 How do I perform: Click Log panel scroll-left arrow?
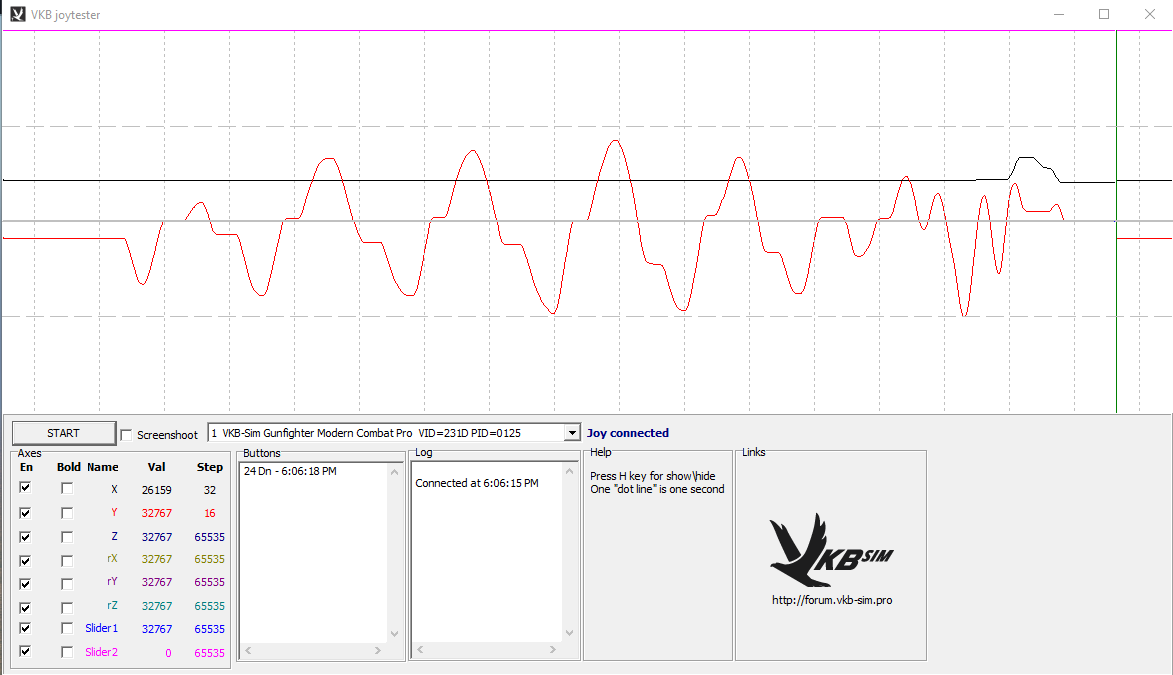coord(422,651)
